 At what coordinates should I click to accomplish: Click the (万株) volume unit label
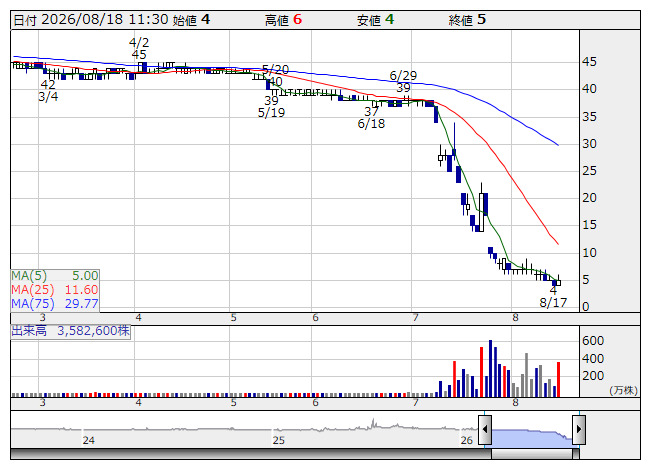pyautogui.click(x=623, y=390)
